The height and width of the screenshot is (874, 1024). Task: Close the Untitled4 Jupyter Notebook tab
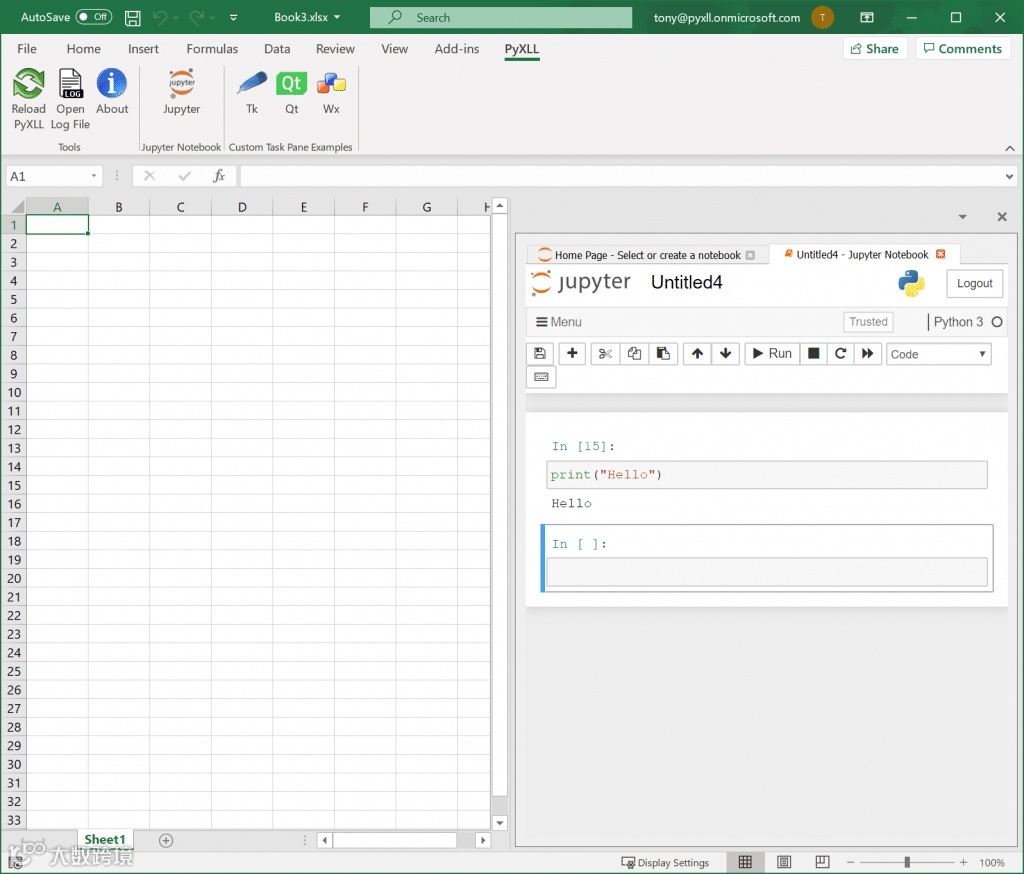click(x=940, y=254)
